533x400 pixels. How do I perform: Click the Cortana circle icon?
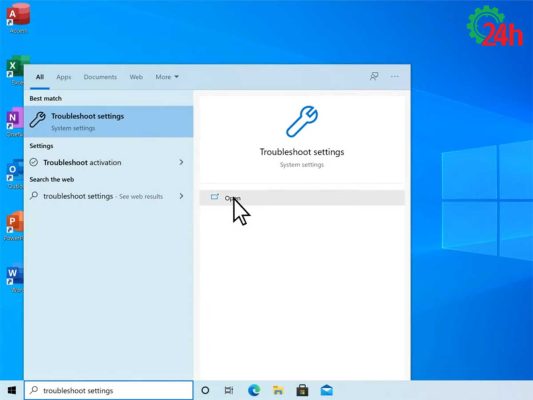205,390
